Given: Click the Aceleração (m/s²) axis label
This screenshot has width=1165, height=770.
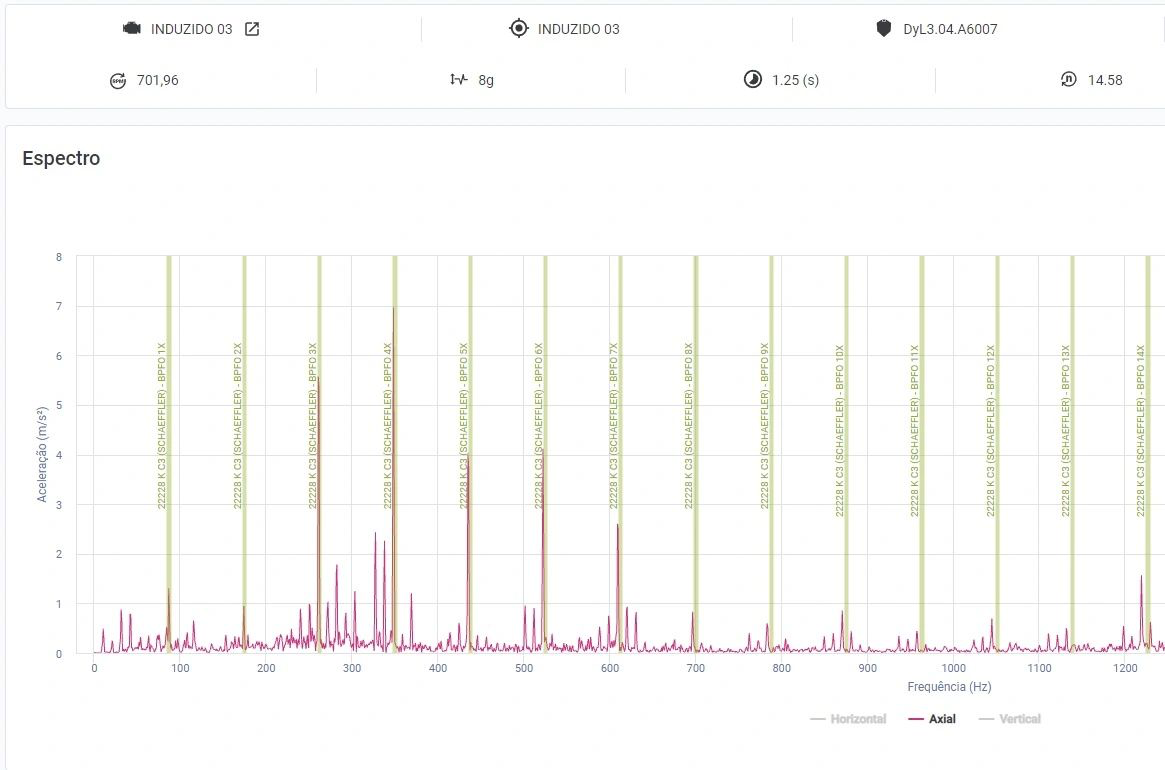Looking at the screenshot, I should coord(42,454).
